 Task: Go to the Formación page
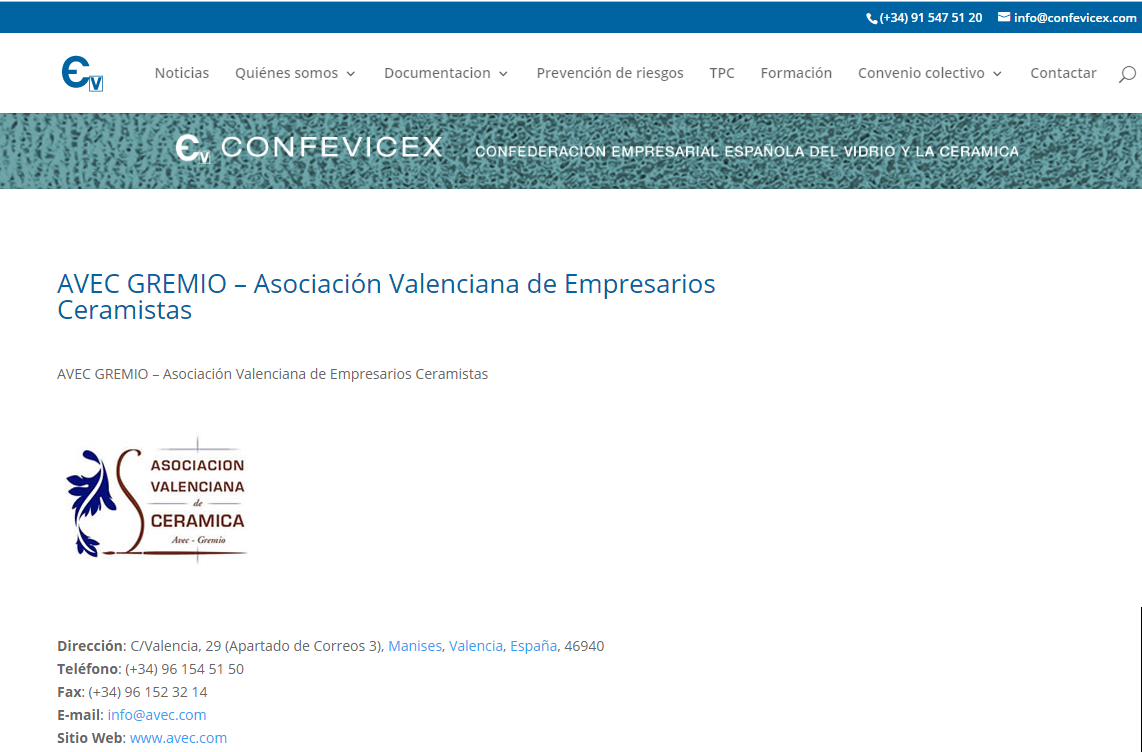point(796,73)
